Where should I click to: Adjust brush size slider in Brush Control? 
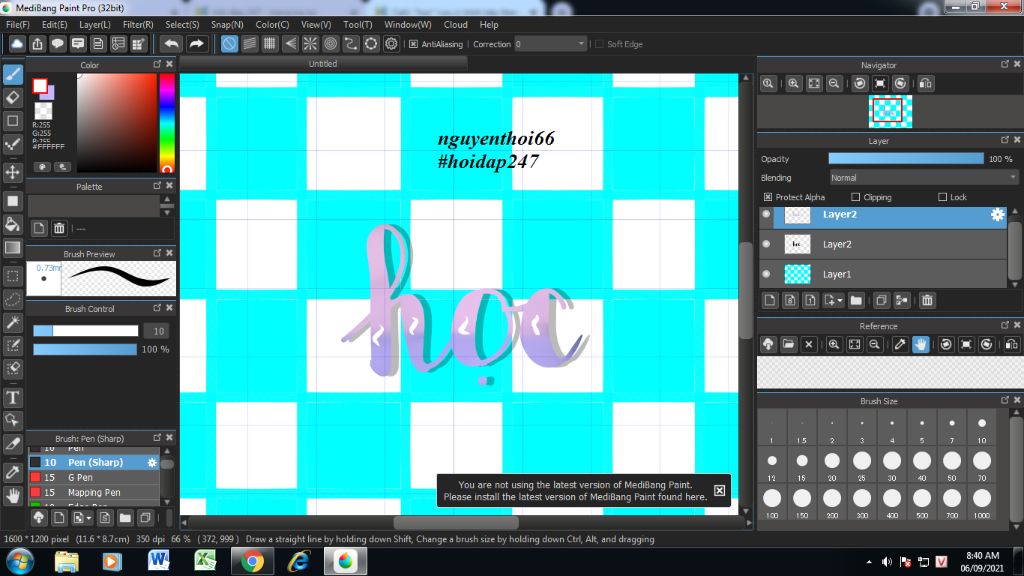coord(86,331)
